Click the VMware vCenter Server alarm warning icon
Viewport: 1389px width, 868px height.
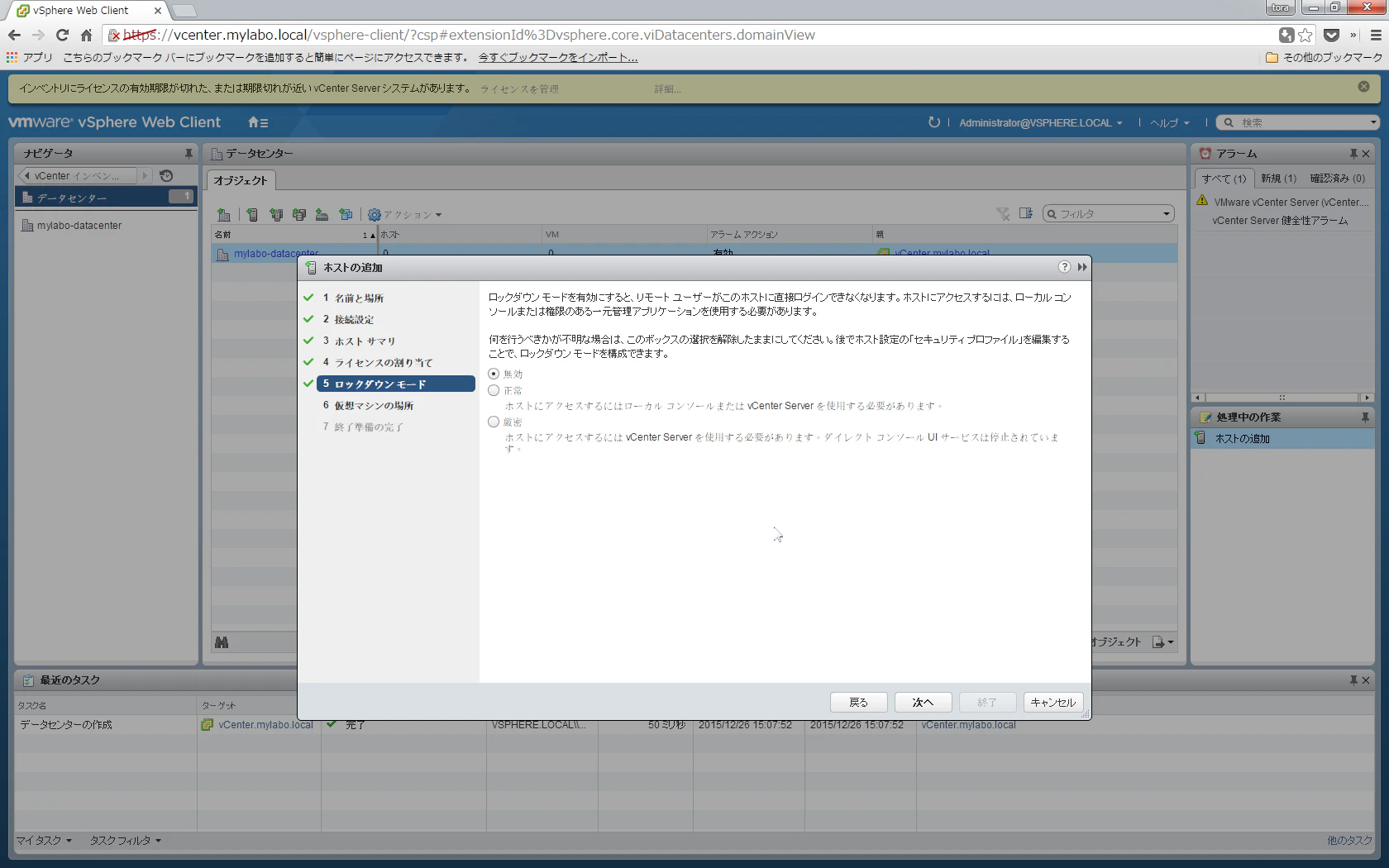(x=1202, y=200)
